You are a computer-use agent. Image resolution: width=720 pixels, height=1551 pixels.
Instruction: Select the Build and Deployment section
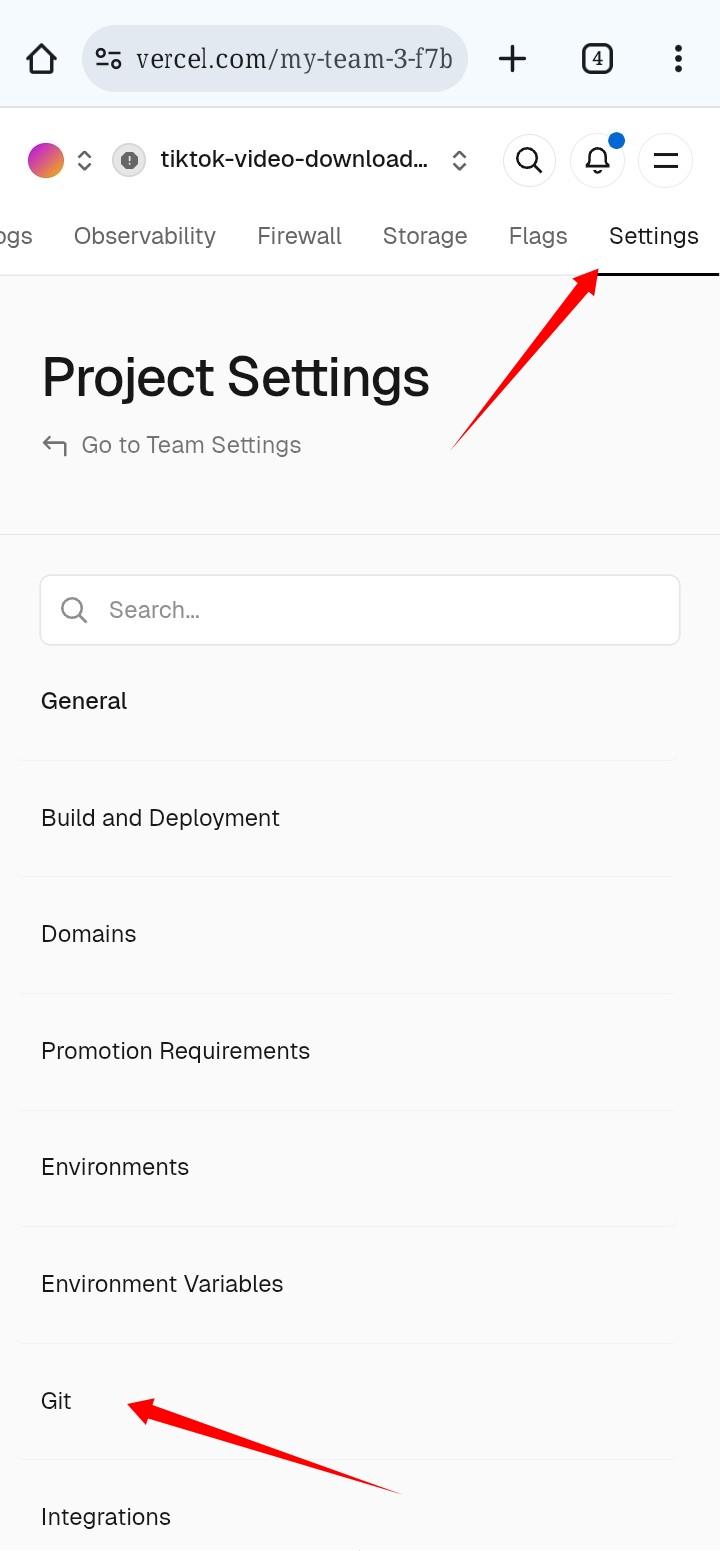click(160, 818)
